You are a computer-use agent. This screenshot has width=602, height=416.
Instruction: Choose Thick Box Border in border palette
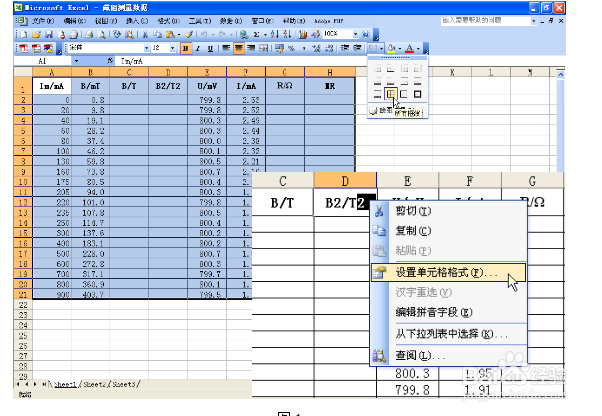[x=417, y=94]
